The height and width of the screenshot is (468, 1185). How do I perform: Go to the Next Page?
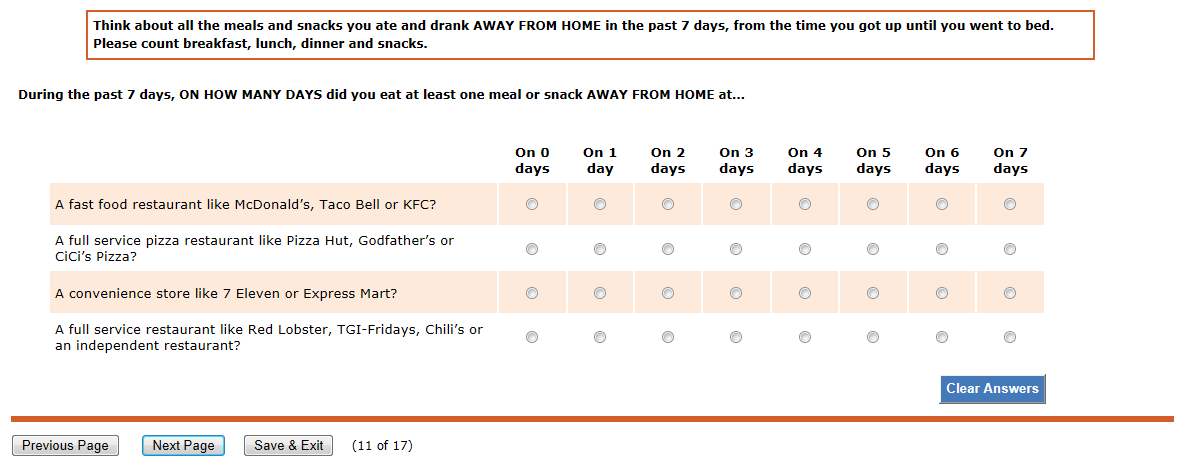183,446
